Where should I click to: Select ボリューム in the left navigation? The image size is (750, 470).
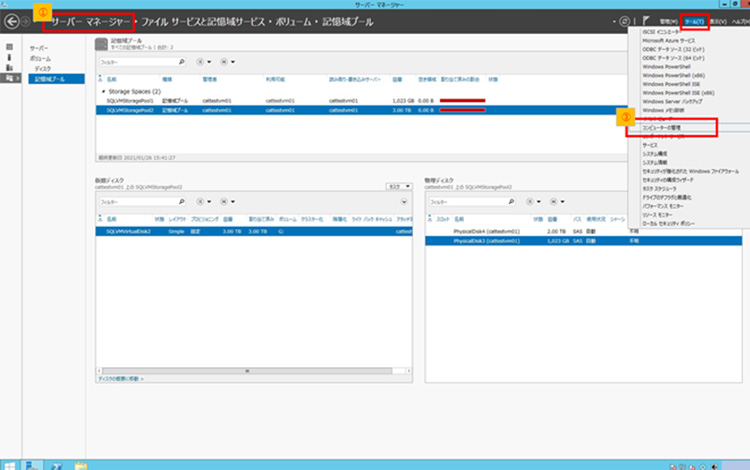click(40, 58)
